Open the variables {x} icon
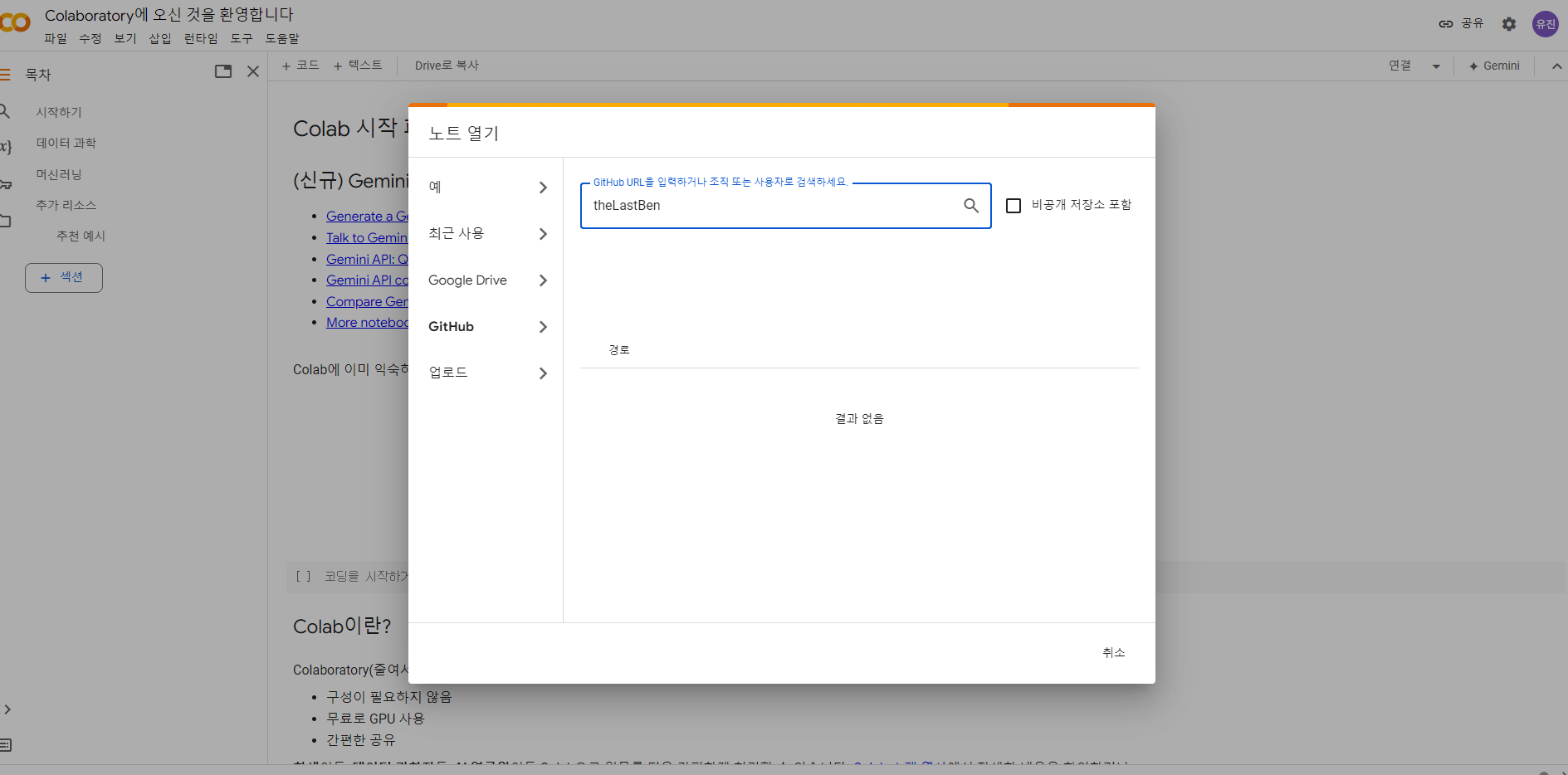 click(x=5, y=147)
